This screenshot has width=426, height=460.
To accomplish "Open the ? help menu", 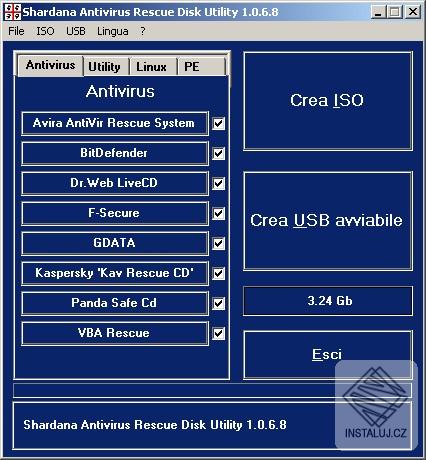I will [143, 31].
